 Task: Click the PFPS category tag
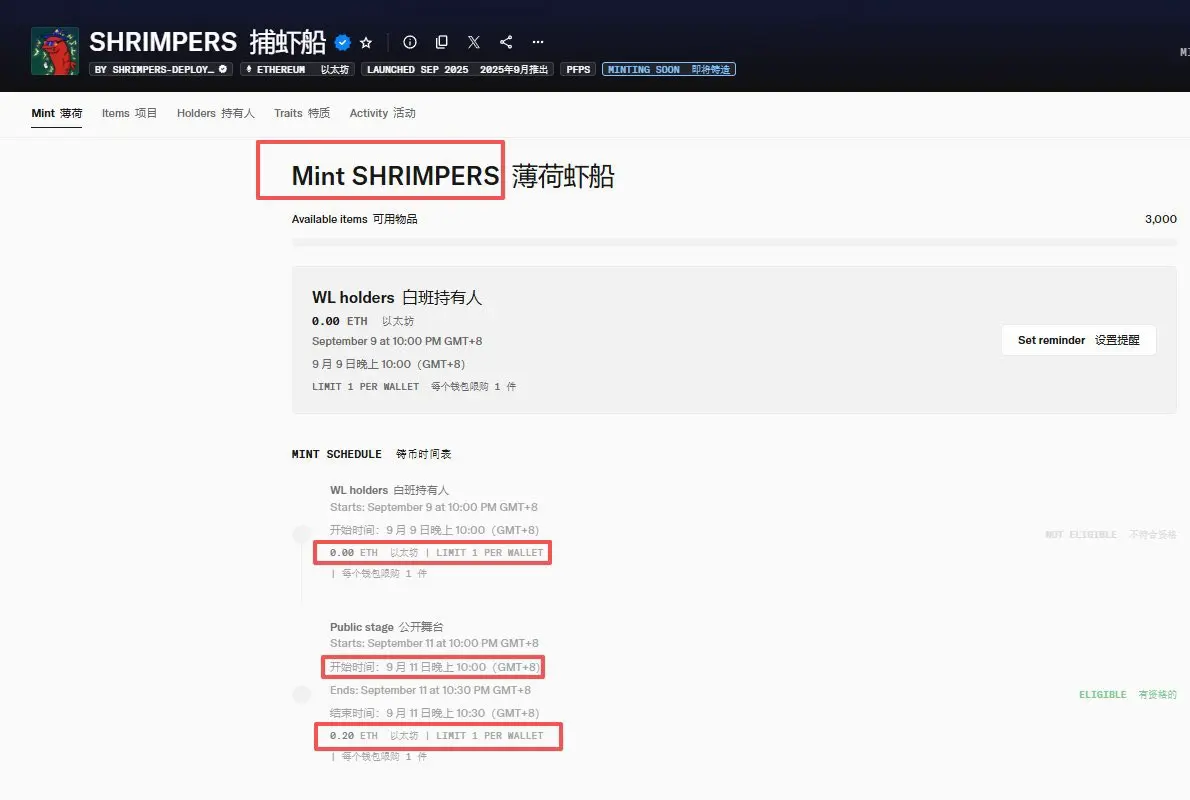coord(578,69)
